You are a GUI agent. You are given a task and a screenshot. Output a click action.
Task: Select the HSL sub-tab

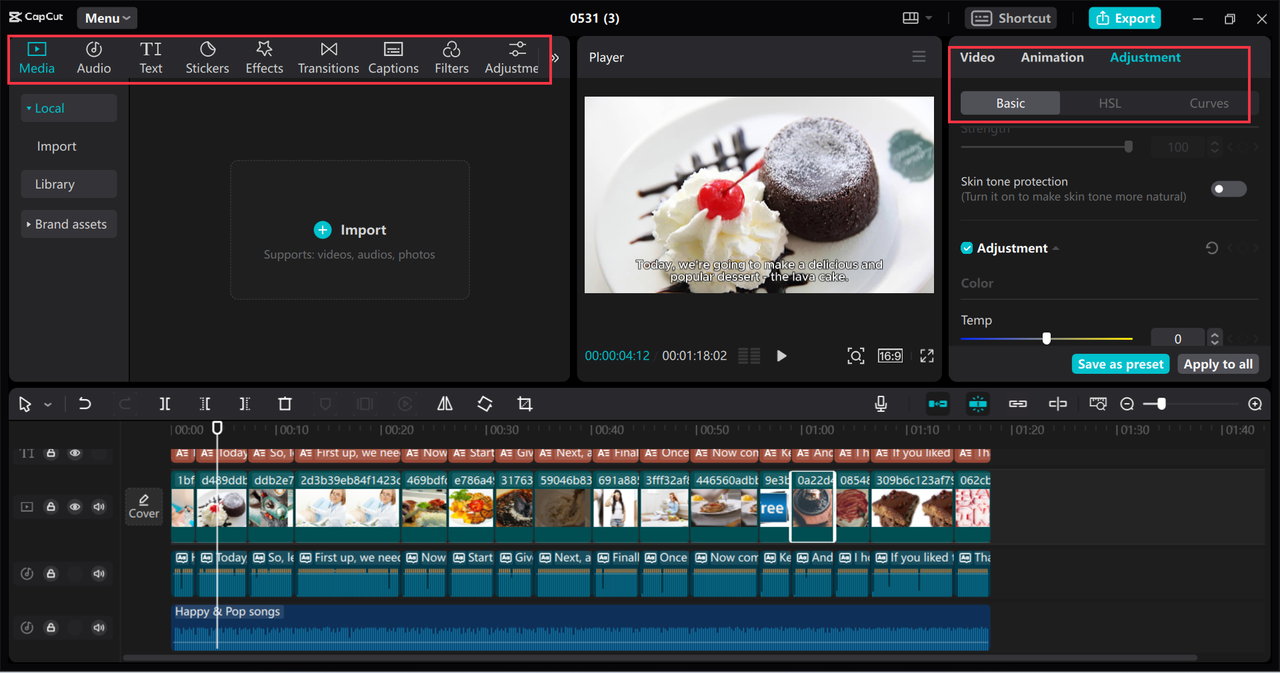tap(1110, 103)
